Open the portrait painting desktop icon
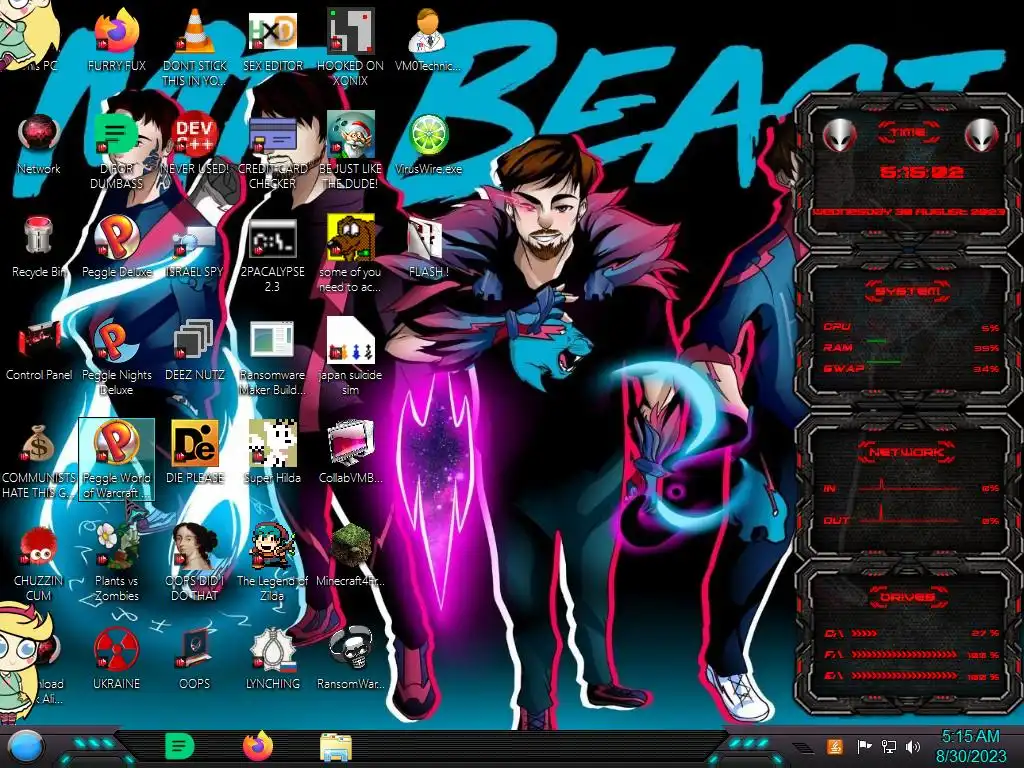The width and height of the screenshot is (1024, 768). [x=194, y=546]
